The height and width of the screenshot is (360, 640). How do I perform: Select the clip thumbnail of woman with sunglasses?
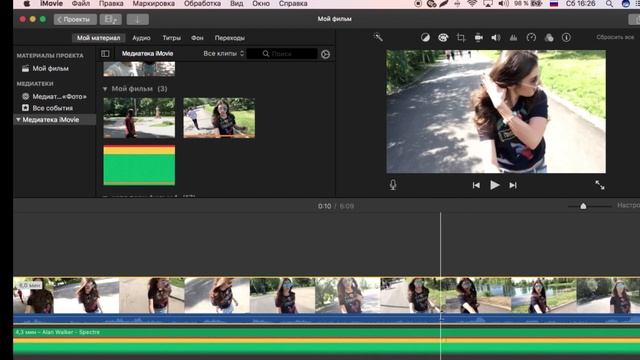pos(219,118)
